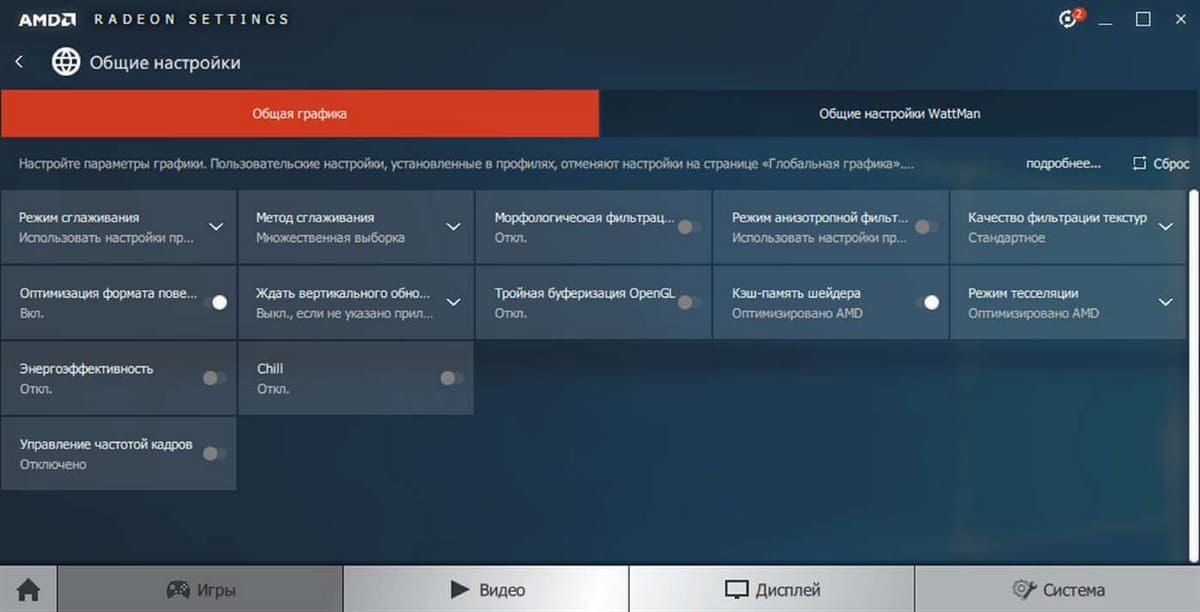Expand Режим сглаживания dropdown

coord(216,227)
